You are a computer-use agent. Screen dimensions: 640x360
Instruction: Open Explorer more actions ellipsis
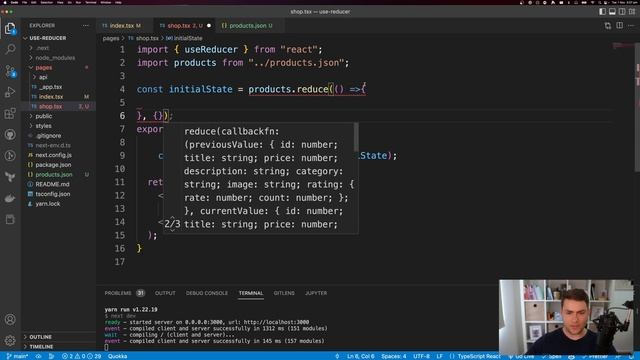[x=85, y=25]
